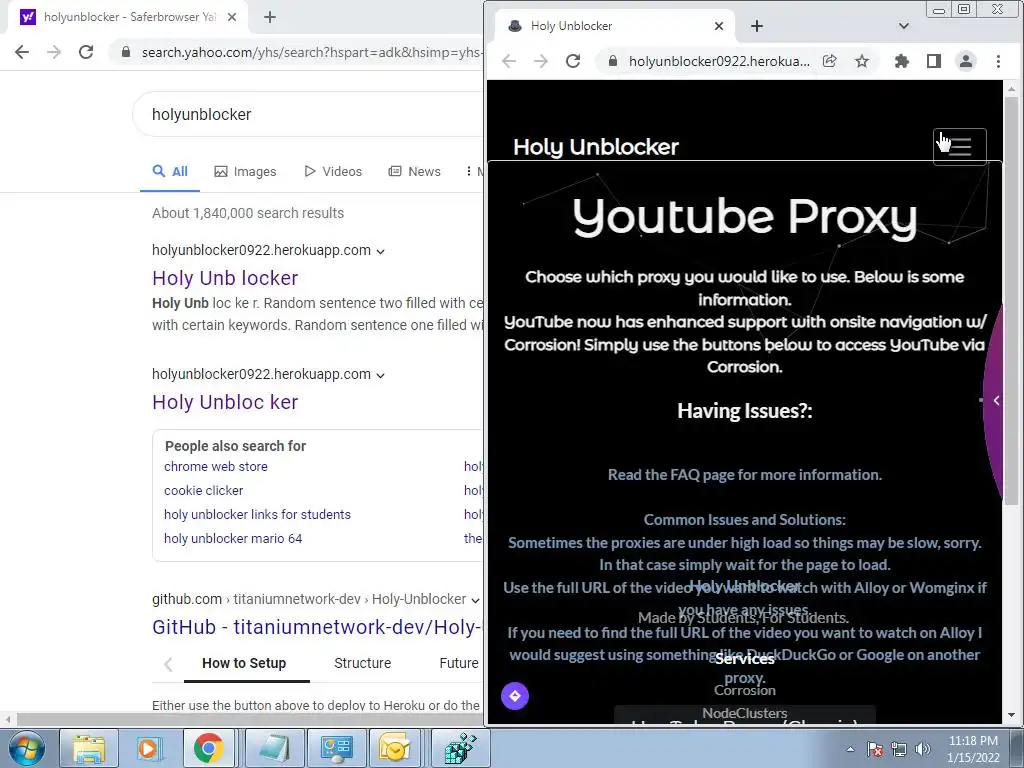Bookmark this page with the star
The width and height of the screenshot is (1024, 768).
click(x=862, y=61)
